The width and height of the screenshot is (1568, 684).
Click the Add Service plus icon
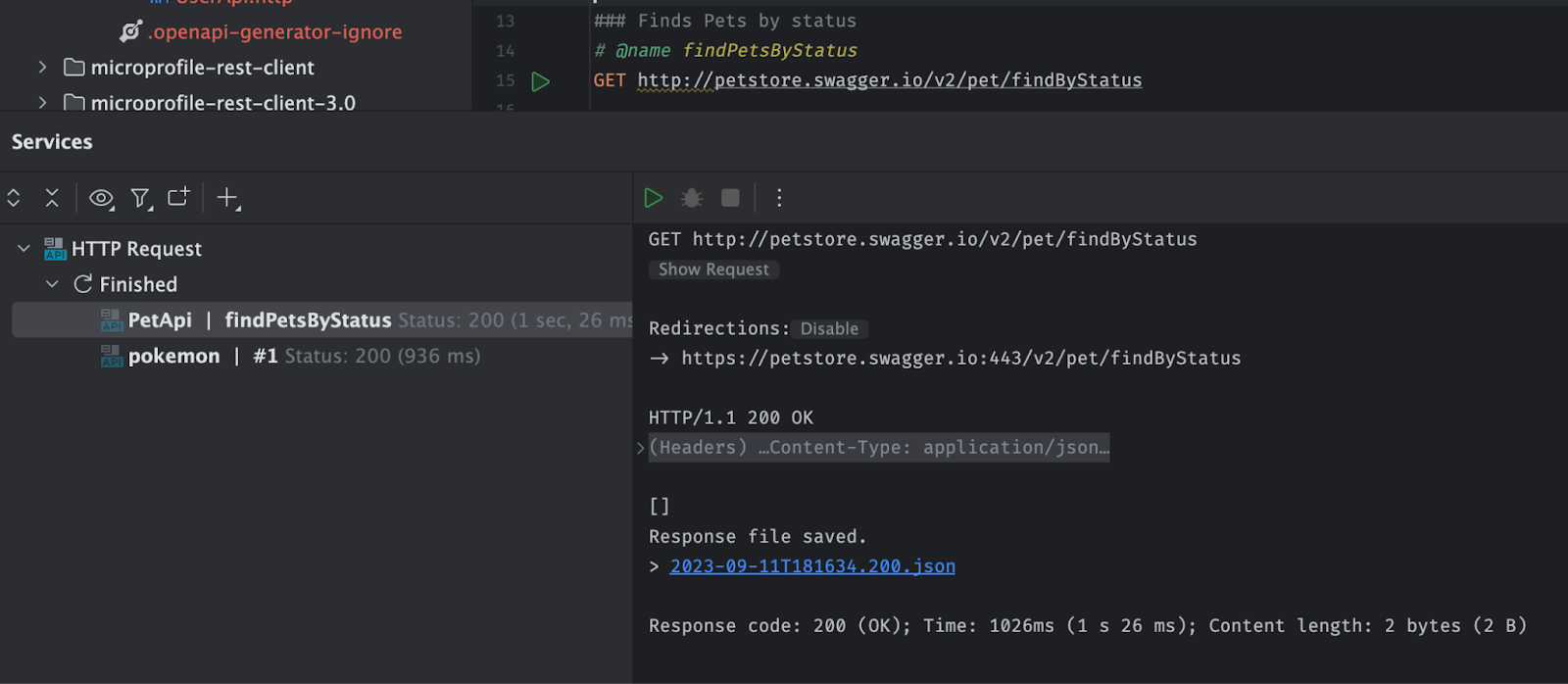point(228,199)
